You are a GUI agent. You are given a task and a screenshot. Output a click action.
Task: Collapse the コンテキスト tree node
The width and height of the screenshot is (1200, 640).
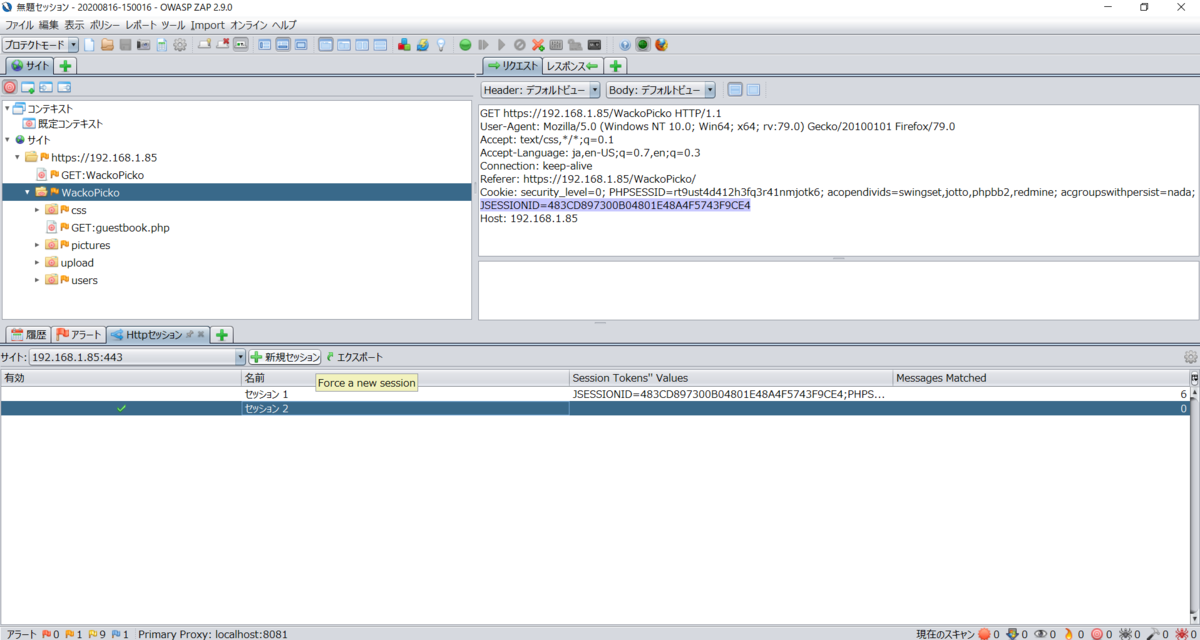[x=7, y=108]
